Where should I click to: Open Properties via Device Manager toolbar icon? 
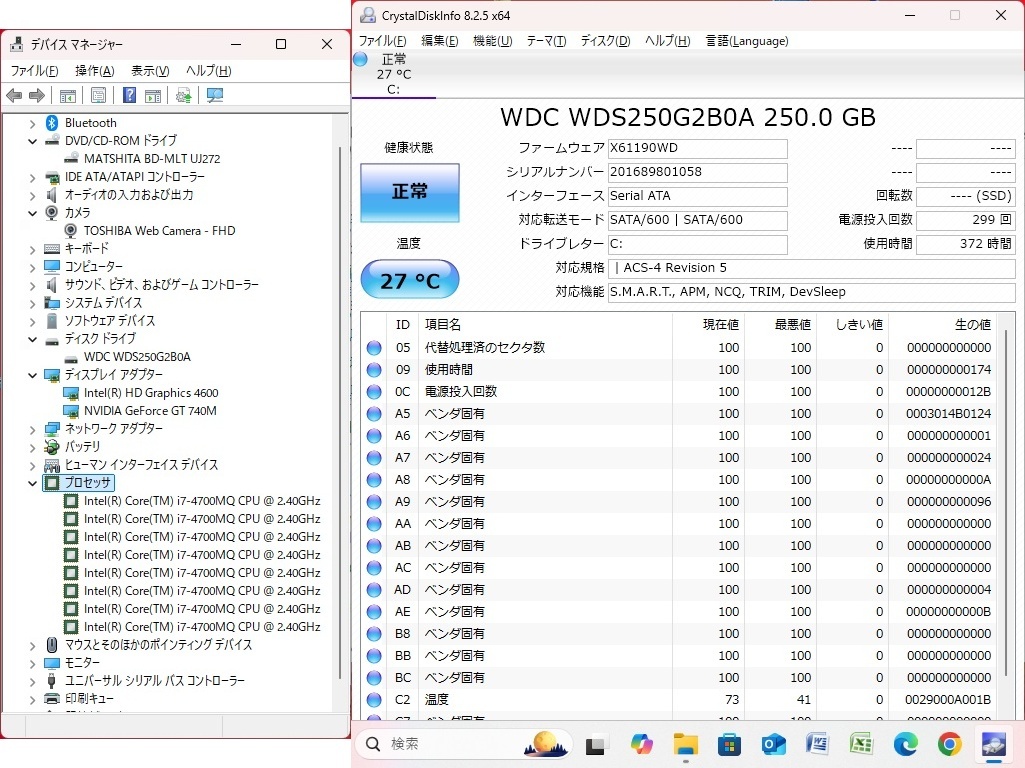[x=98, y=96]
